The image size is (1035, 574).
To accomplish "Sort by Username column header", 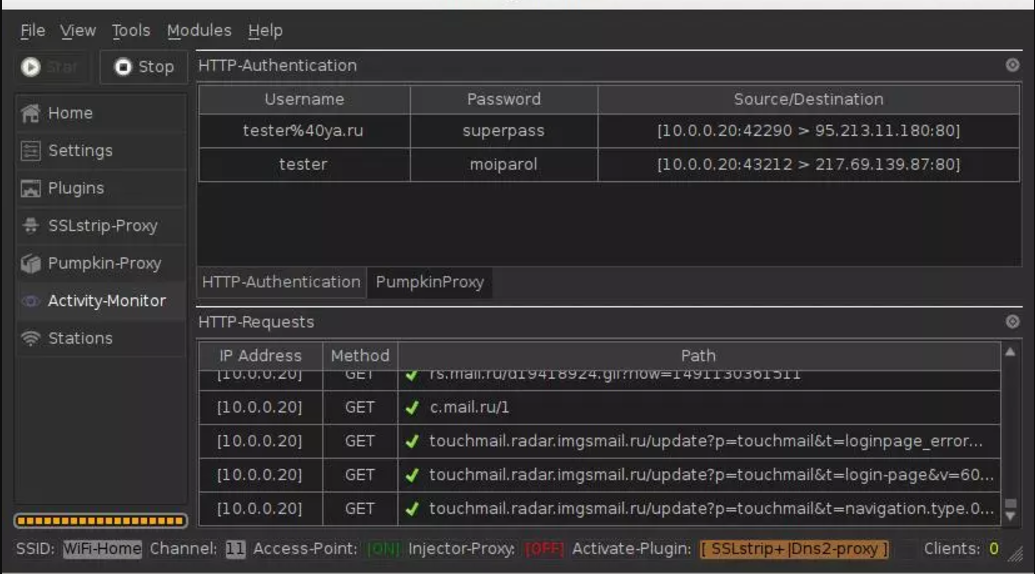I will point(304,99).
